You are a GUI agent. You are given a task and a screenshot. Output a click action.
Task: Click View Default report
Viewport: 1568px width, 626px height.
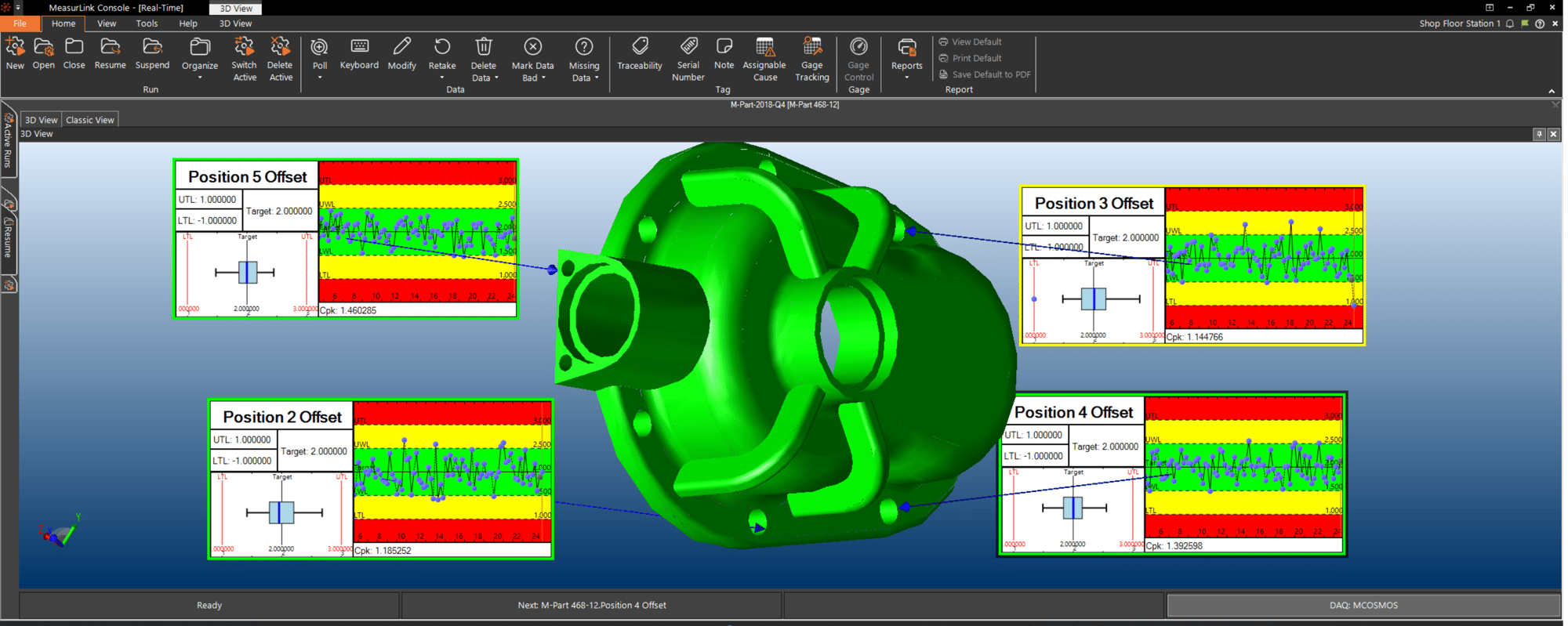(x=971, y=42)
